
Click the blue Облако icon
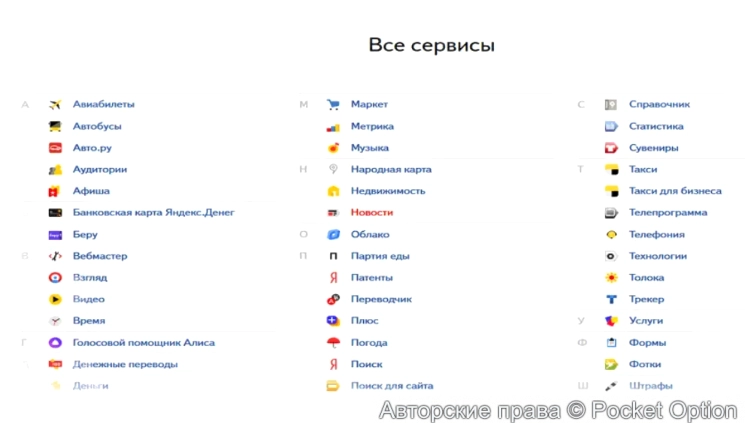coord(333,234)
